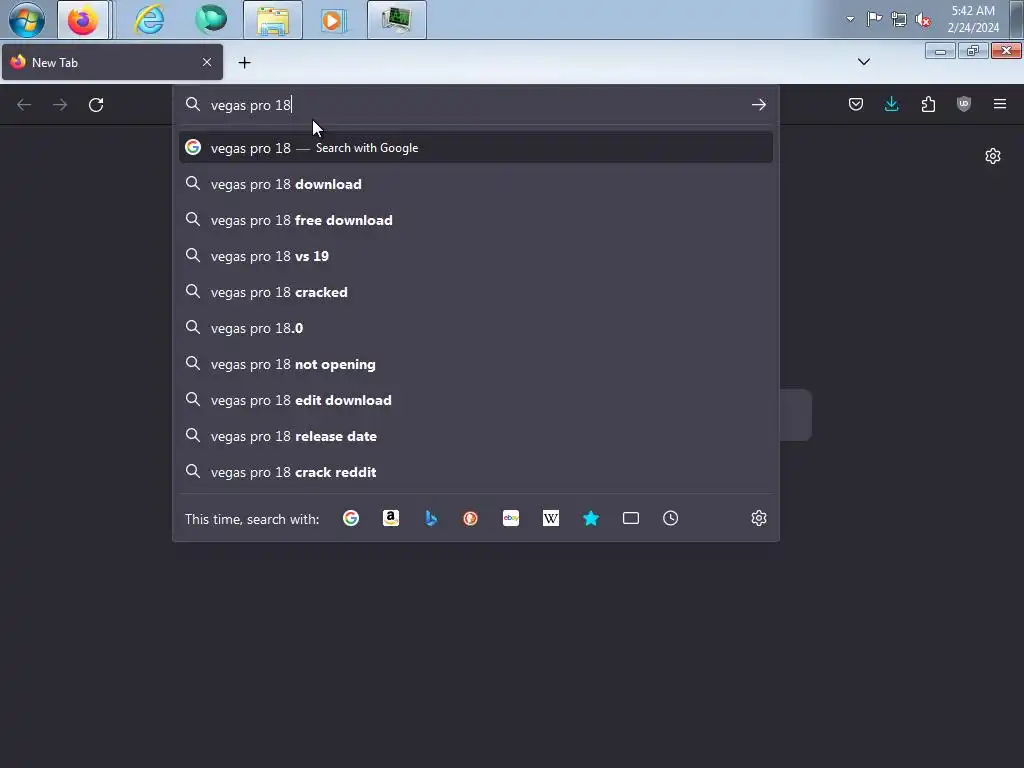Screen dimensions: 1024x768
Task: Open the new tab page personalize gear
Action: coord(993,156)
